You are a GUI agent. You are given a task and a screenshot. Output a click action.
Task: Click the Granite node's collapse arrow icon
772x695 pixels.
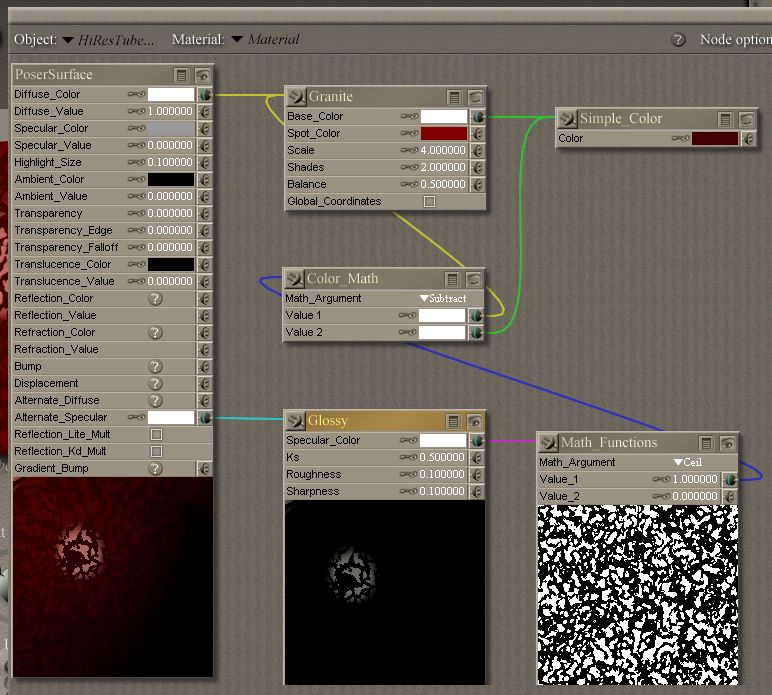click(296, 97)
